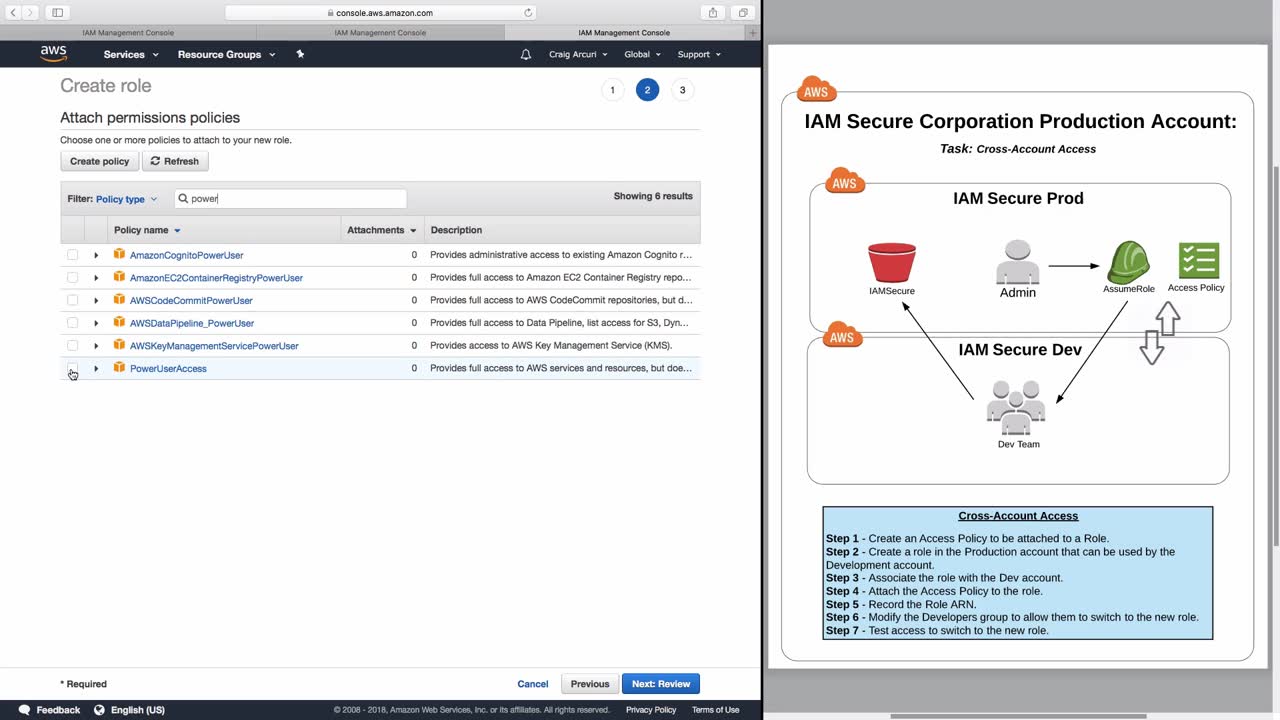
Task: Click the Admin user icon in diagram
Action: (1018, 262)
